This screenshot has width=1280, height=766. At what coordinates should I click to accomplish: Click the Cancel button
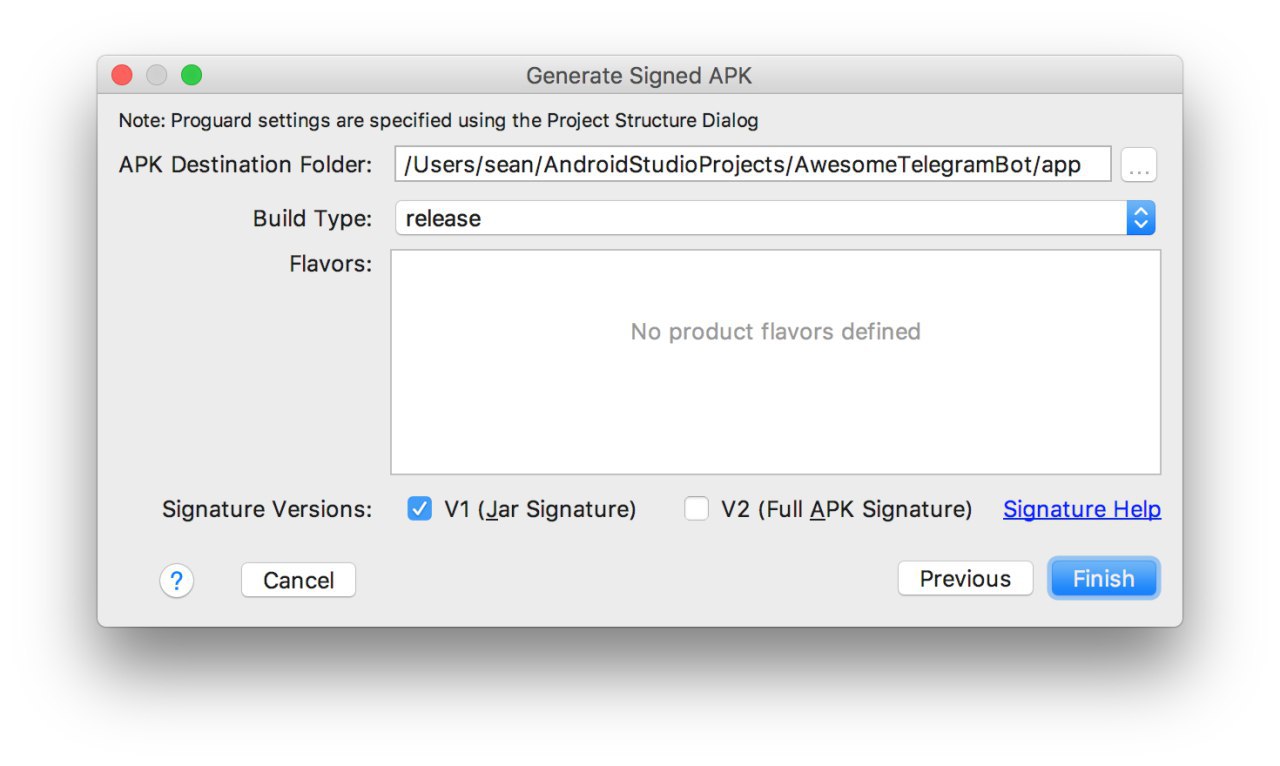[298, 580]
